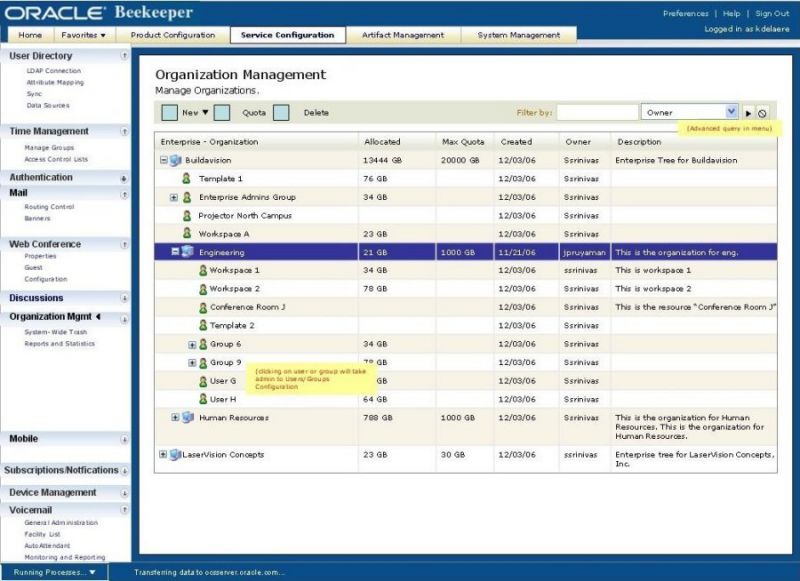The image size is (800, 581).
Task: Click the New icon box in toolbar
Action: click(x=169, y=113)
